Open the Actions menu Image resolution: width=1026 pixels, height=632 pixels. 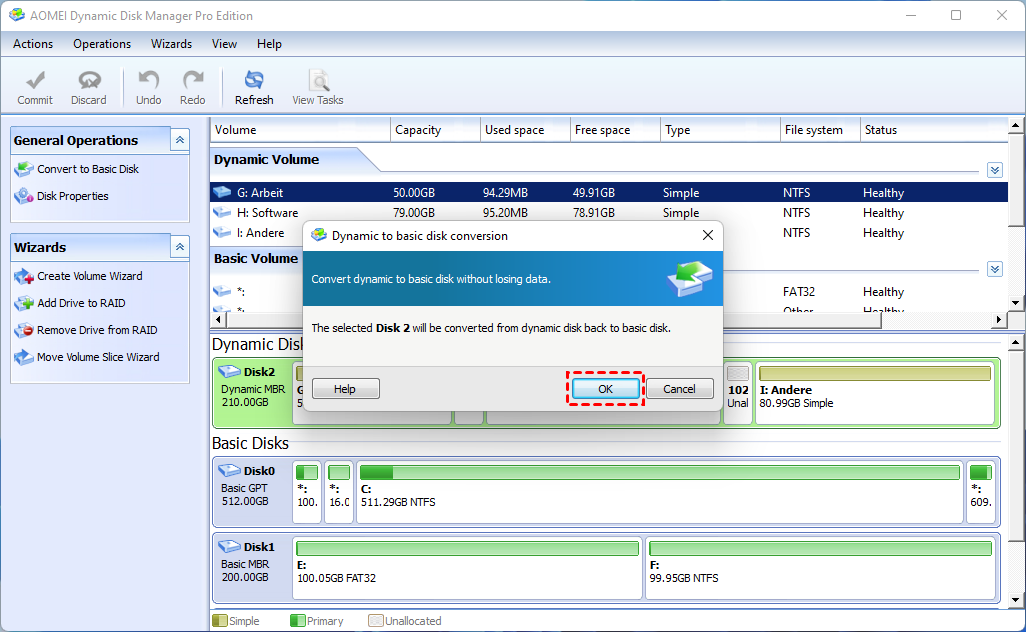(x=33, y=44)
